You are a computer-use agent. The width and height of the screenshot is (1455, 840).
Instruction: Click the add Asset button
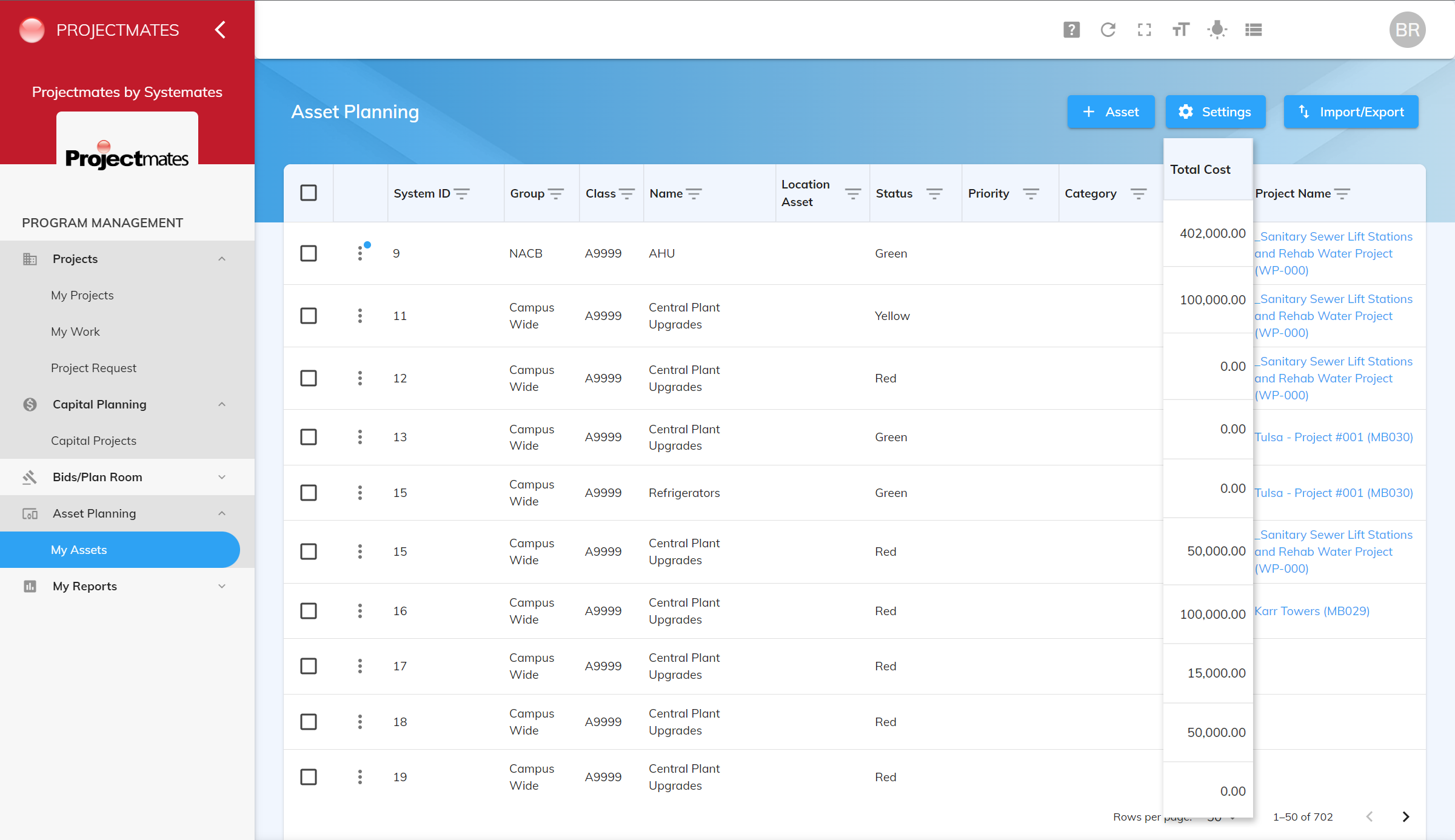1111,112
